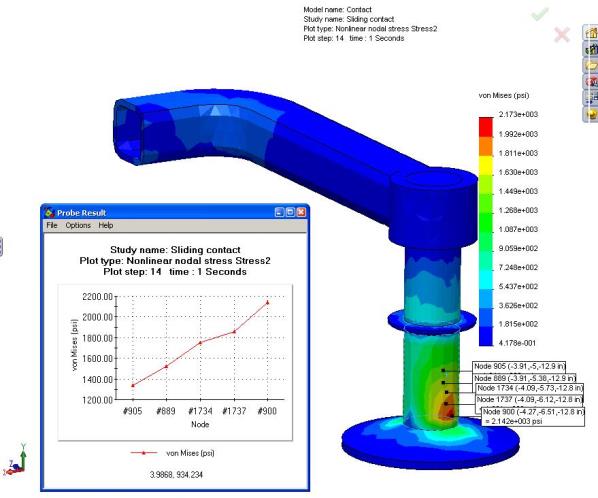
Task: Click the task pane icon below the red one
Action: tap(591, 98)
